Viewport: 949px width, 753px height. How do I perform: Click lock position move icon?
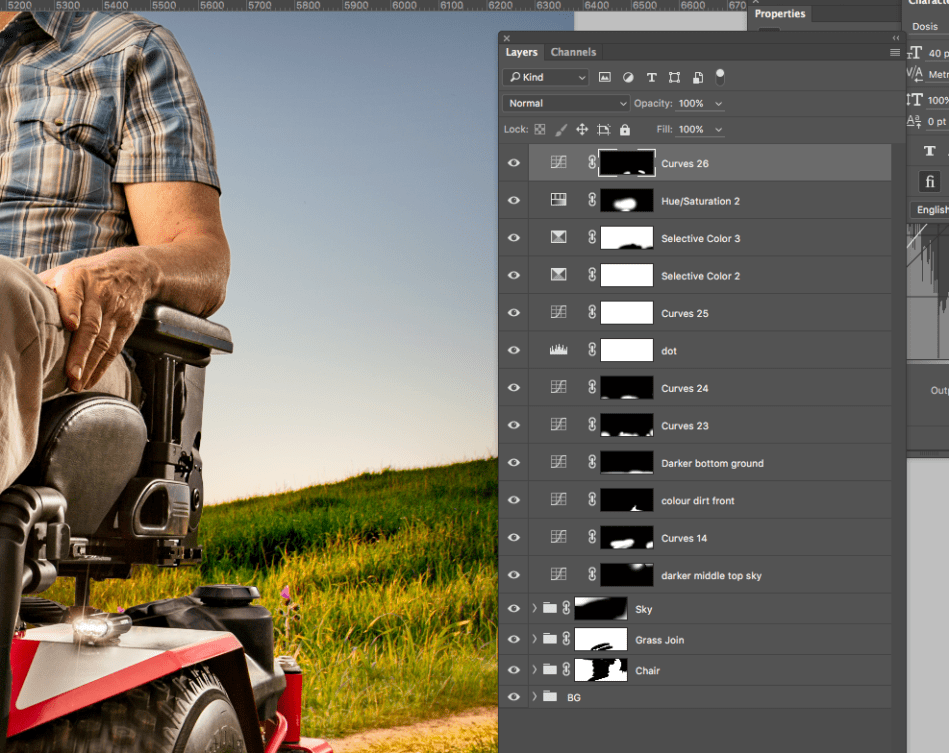582,130
